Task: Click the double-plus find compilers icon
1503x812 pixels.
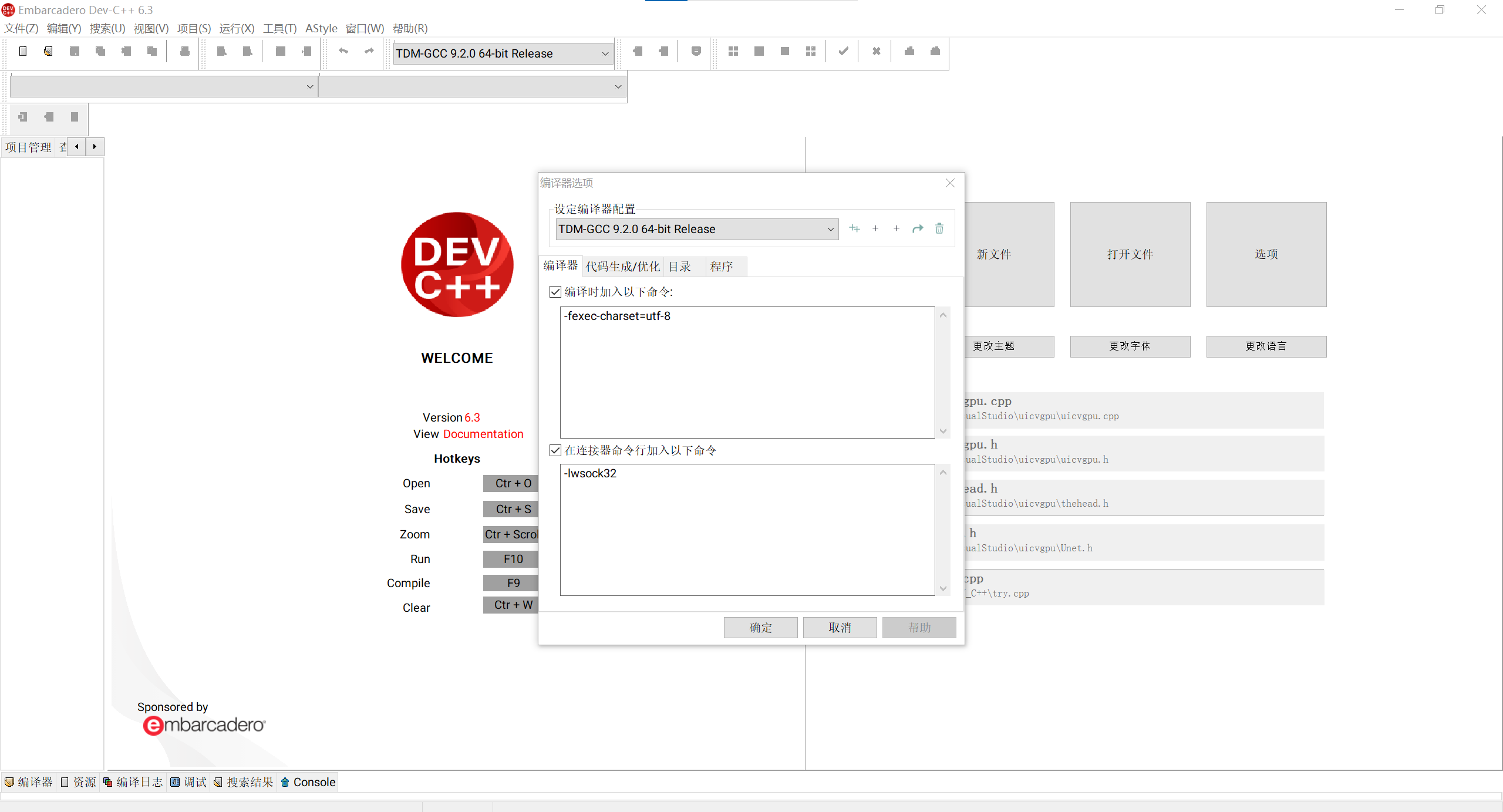Action: point(855,228)
